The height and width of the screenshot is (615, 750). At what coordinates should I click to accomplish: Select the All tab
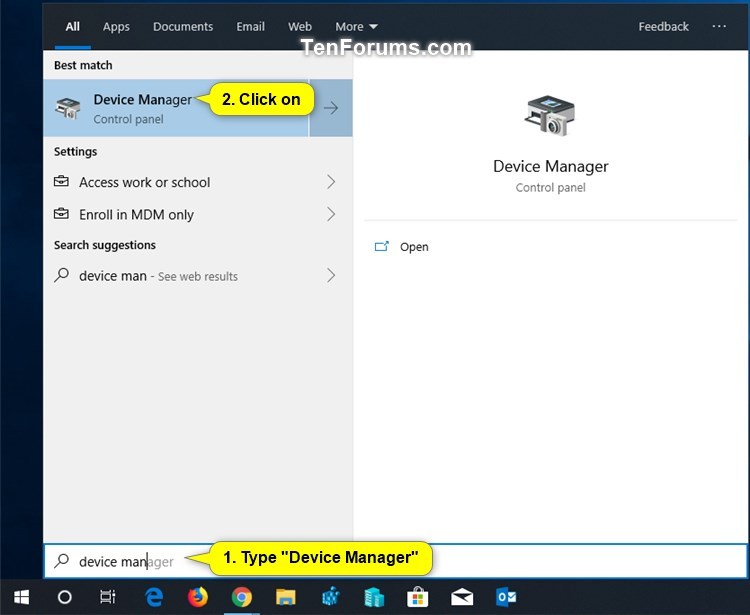pyautogui.click(x=73, y=26)
